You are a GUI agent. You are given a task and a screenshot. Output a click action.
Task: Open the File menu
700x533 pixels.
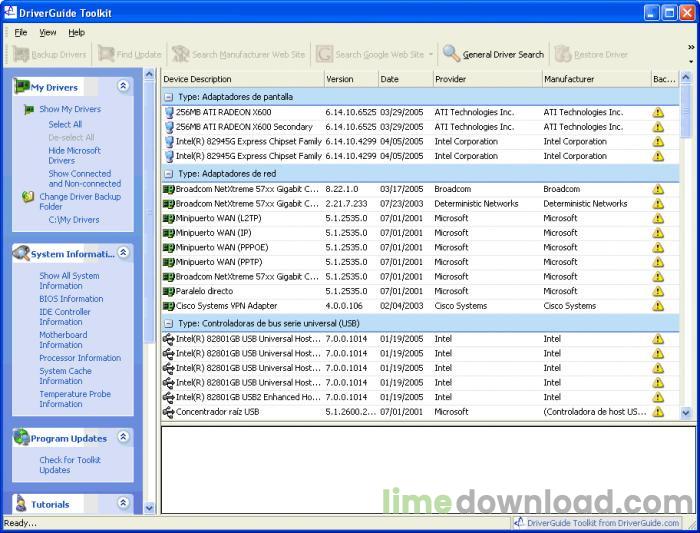point(21,32)
